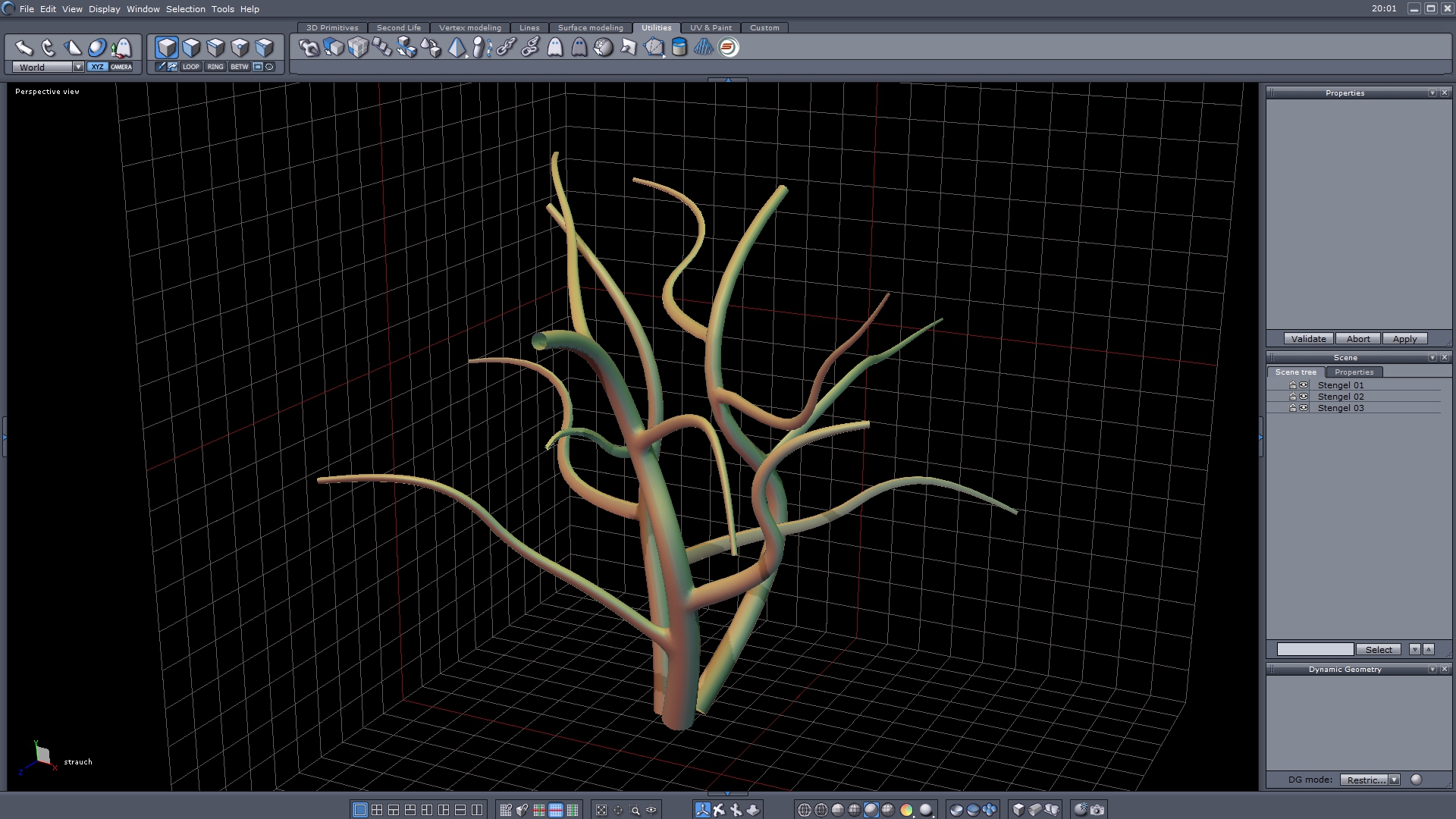Enable the LOOP selection toggle
The image size is (1456, 819).
(191, 67)
